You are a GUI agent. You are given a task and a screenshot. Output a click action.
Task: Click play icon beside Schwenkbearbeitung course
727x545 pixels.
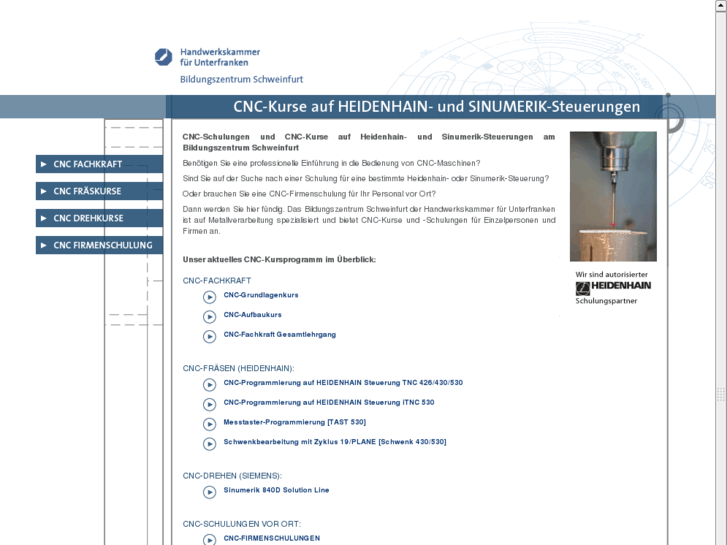coord(210,444)
